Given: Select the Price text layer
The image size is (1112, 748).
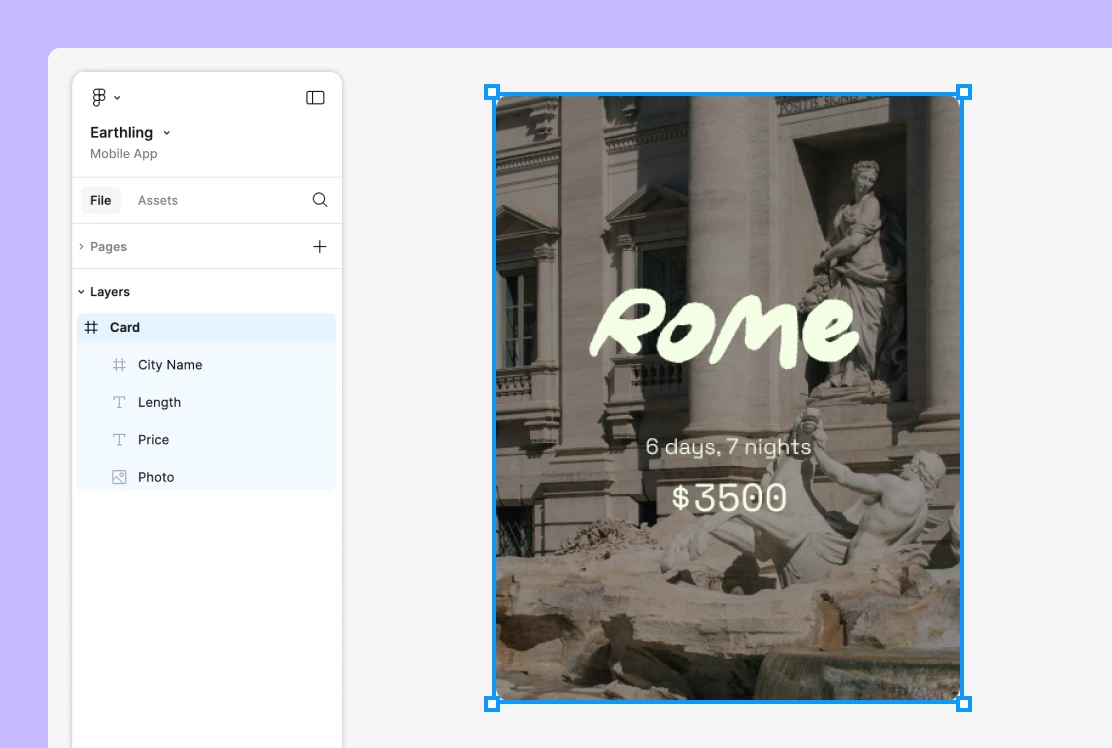Looking at the screenshot, I should tap(206, 440).
